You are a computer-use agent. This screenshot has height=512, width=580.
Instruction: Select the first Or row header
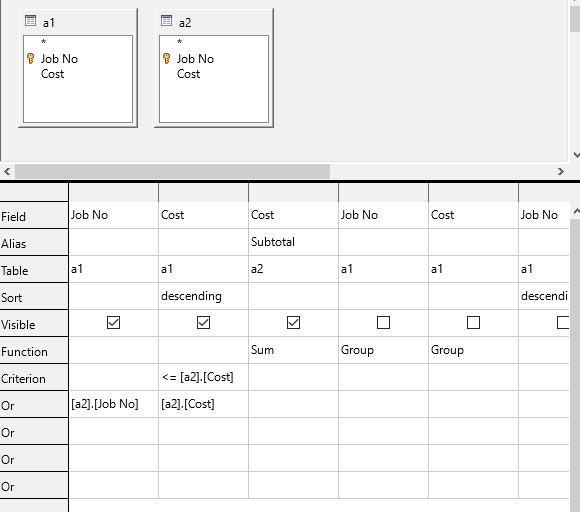[34, 404]
